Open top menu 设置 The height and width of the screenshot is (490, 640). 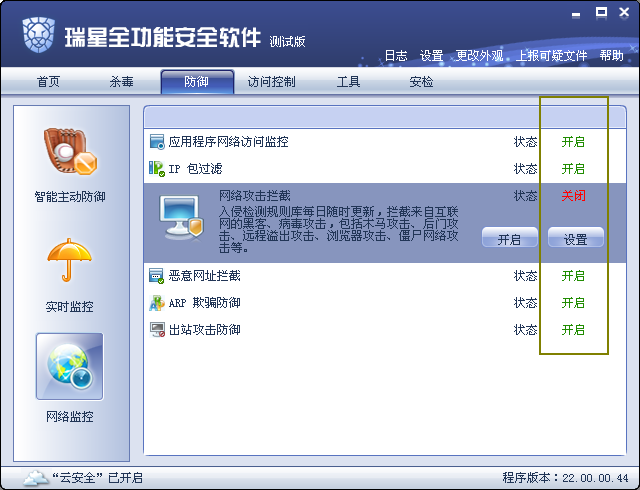[431, 55]
